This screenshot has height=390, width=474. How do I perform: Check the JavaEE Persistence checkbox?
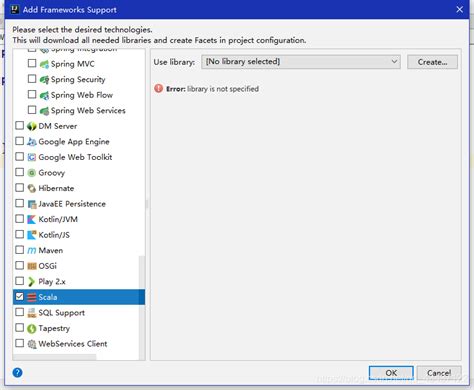[x=20, y=203]
